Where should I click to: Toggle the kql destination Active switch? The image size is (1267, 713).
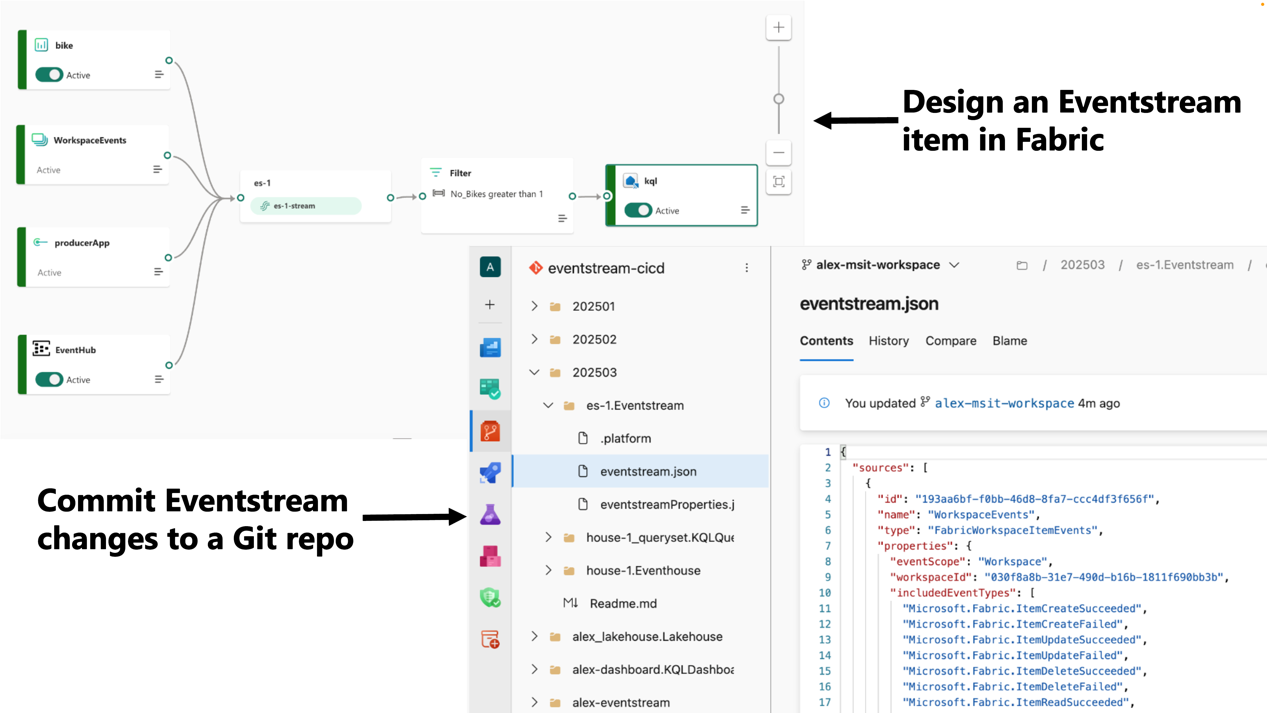638,211
